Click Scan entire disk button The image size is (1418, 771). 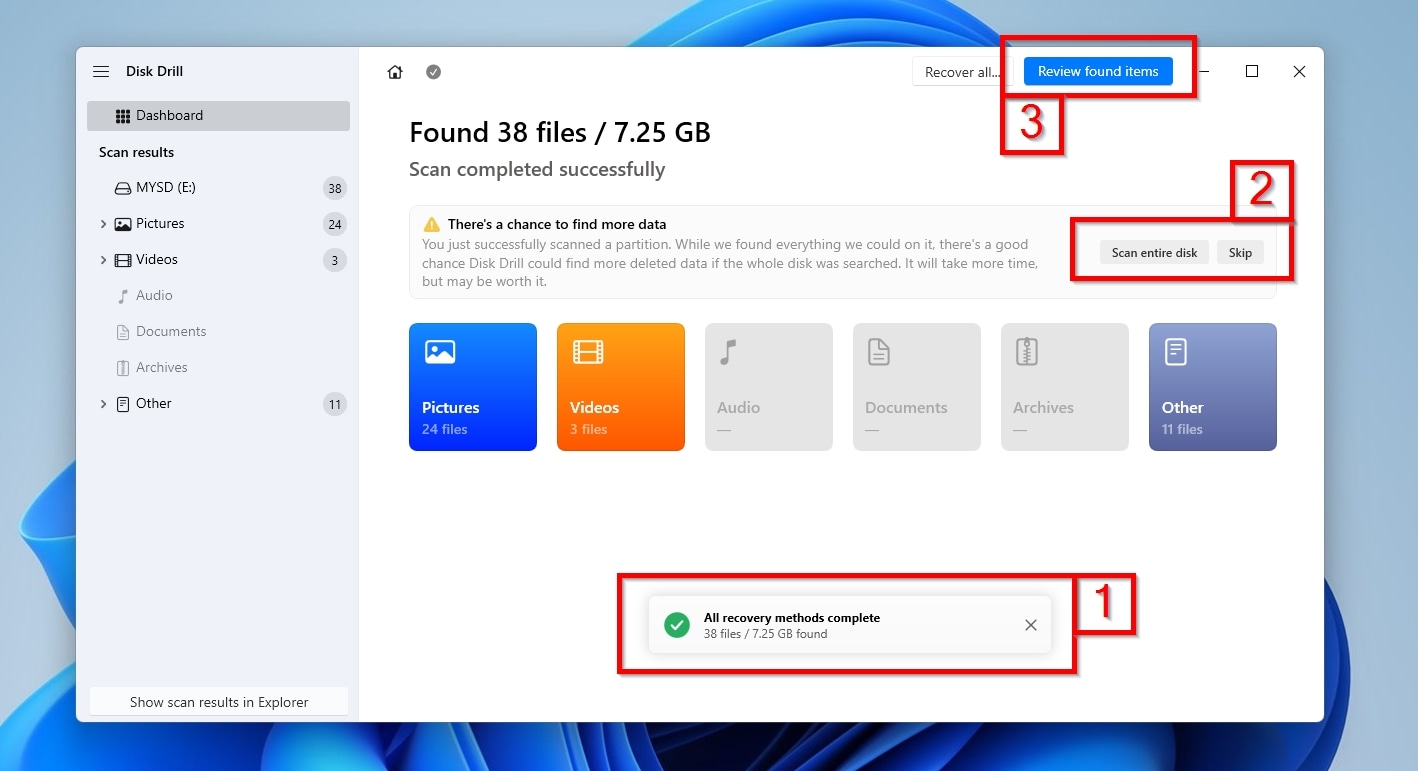(x=1154, y=253)
